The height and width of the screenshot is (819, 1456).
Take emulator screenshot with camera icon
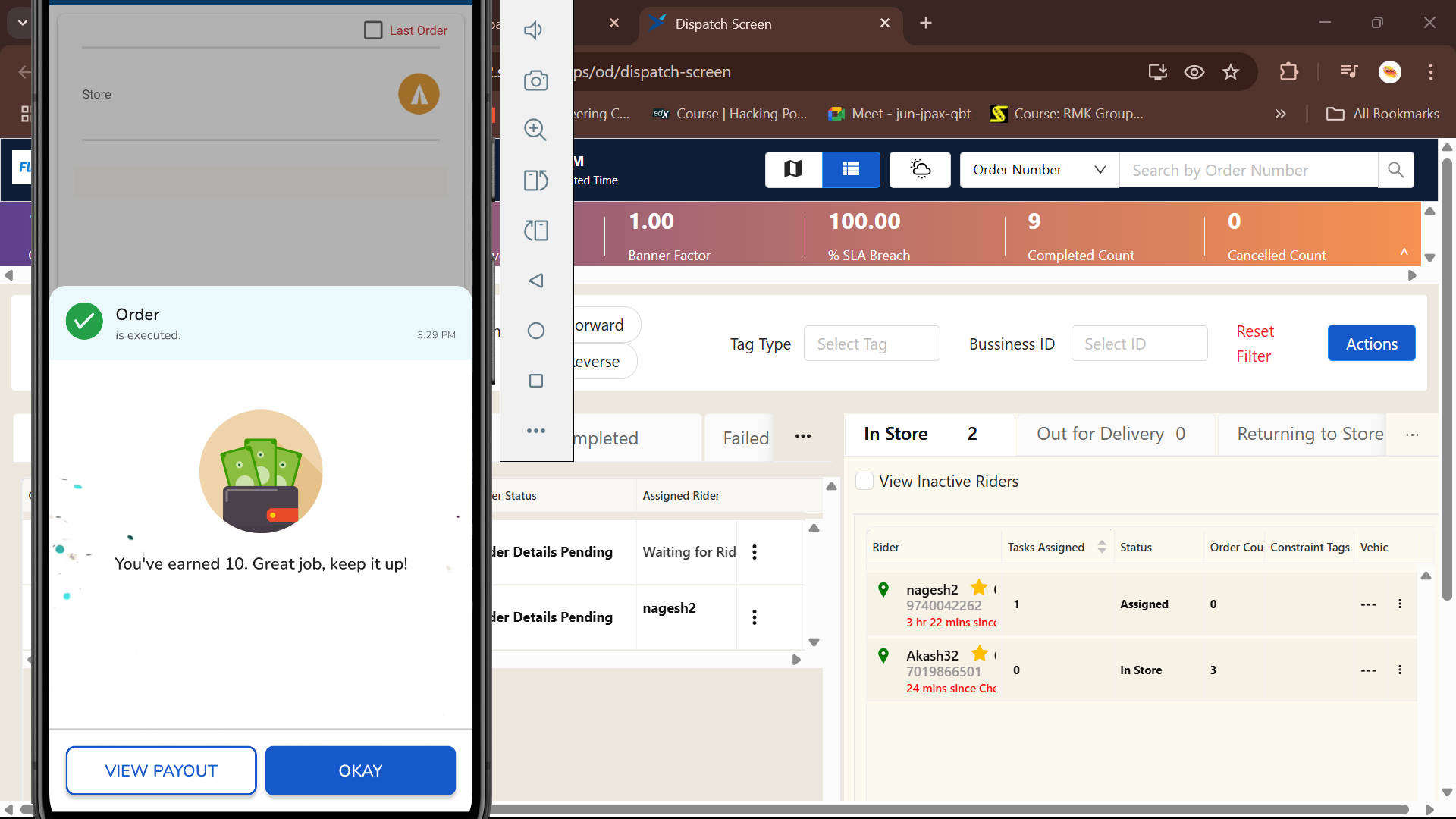pos(535,80)
